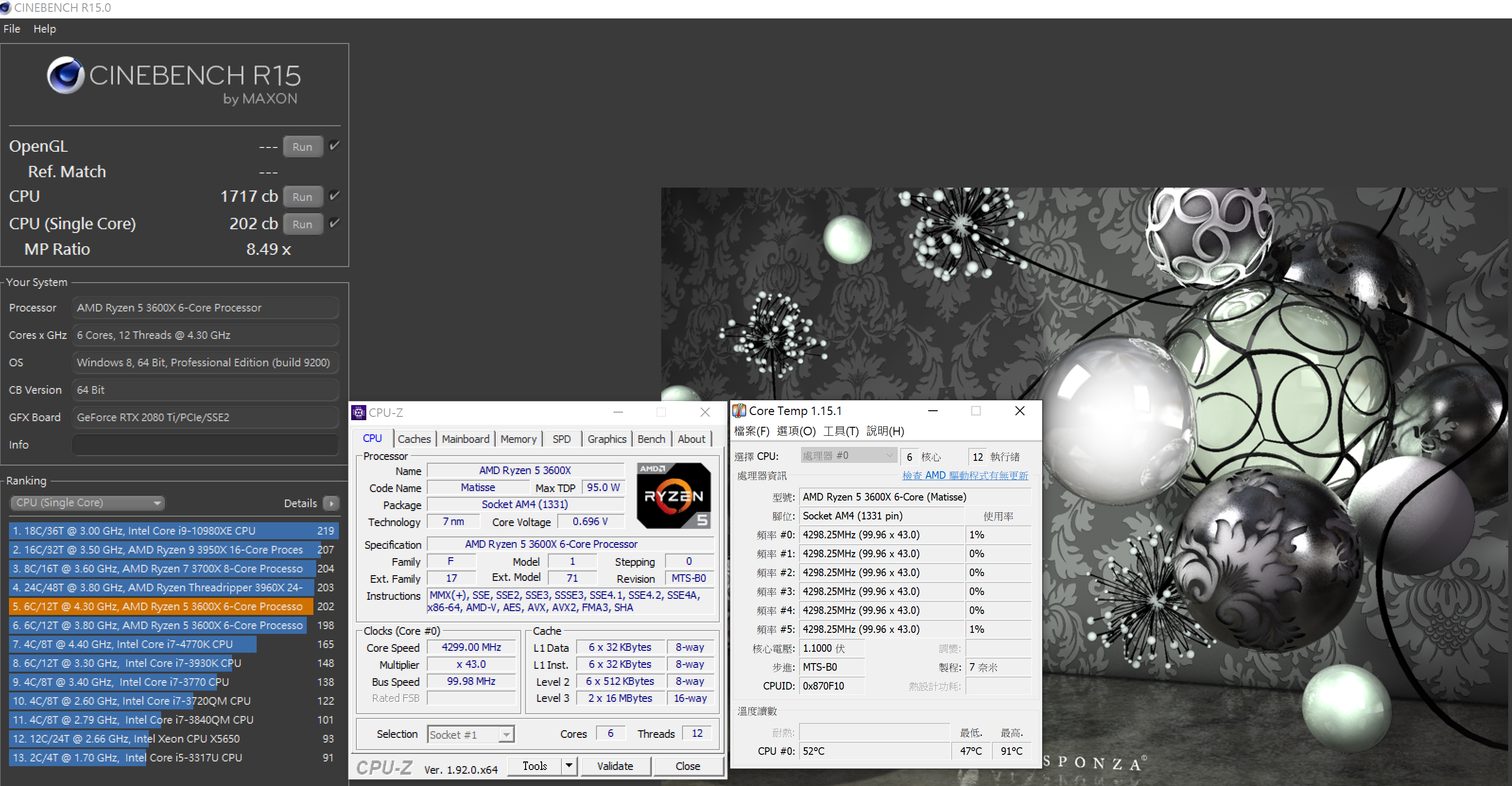Open the Cinebench File menu
1512x786 pixels.
pos(12,29)
